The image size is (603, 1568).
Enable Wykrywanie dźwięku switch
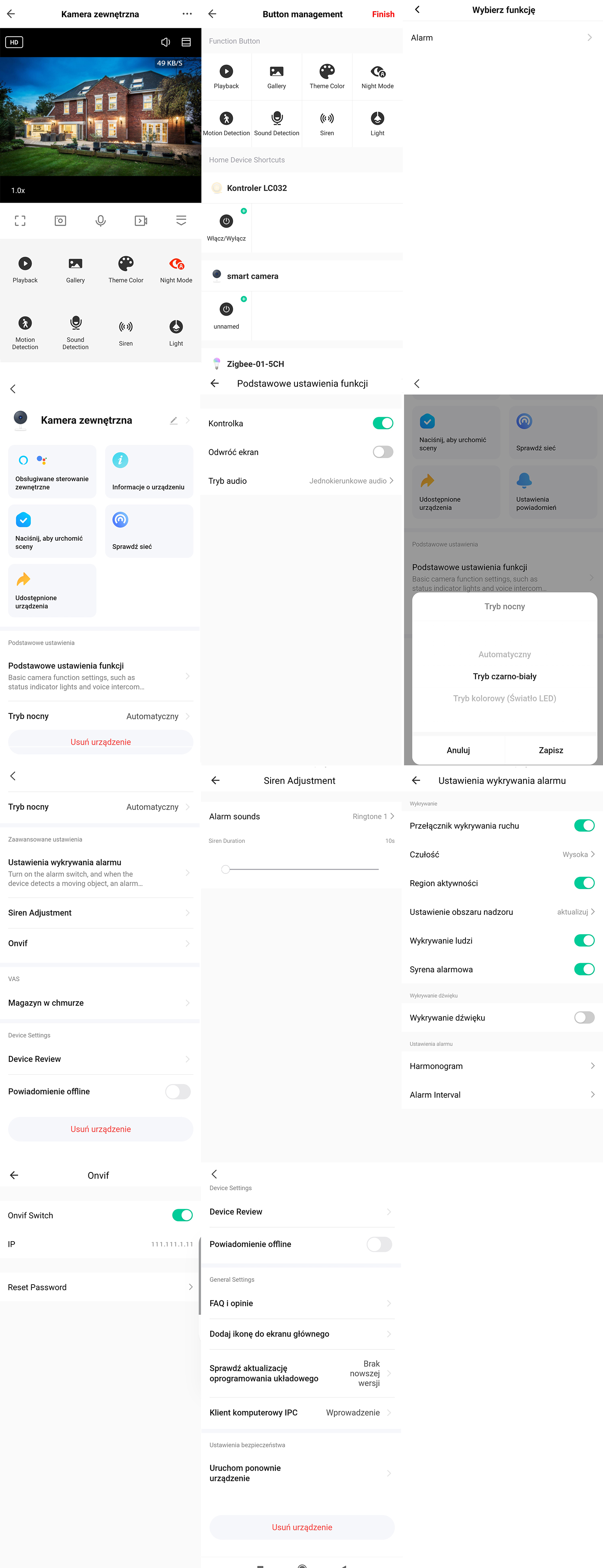click(x=584, y=1017)
